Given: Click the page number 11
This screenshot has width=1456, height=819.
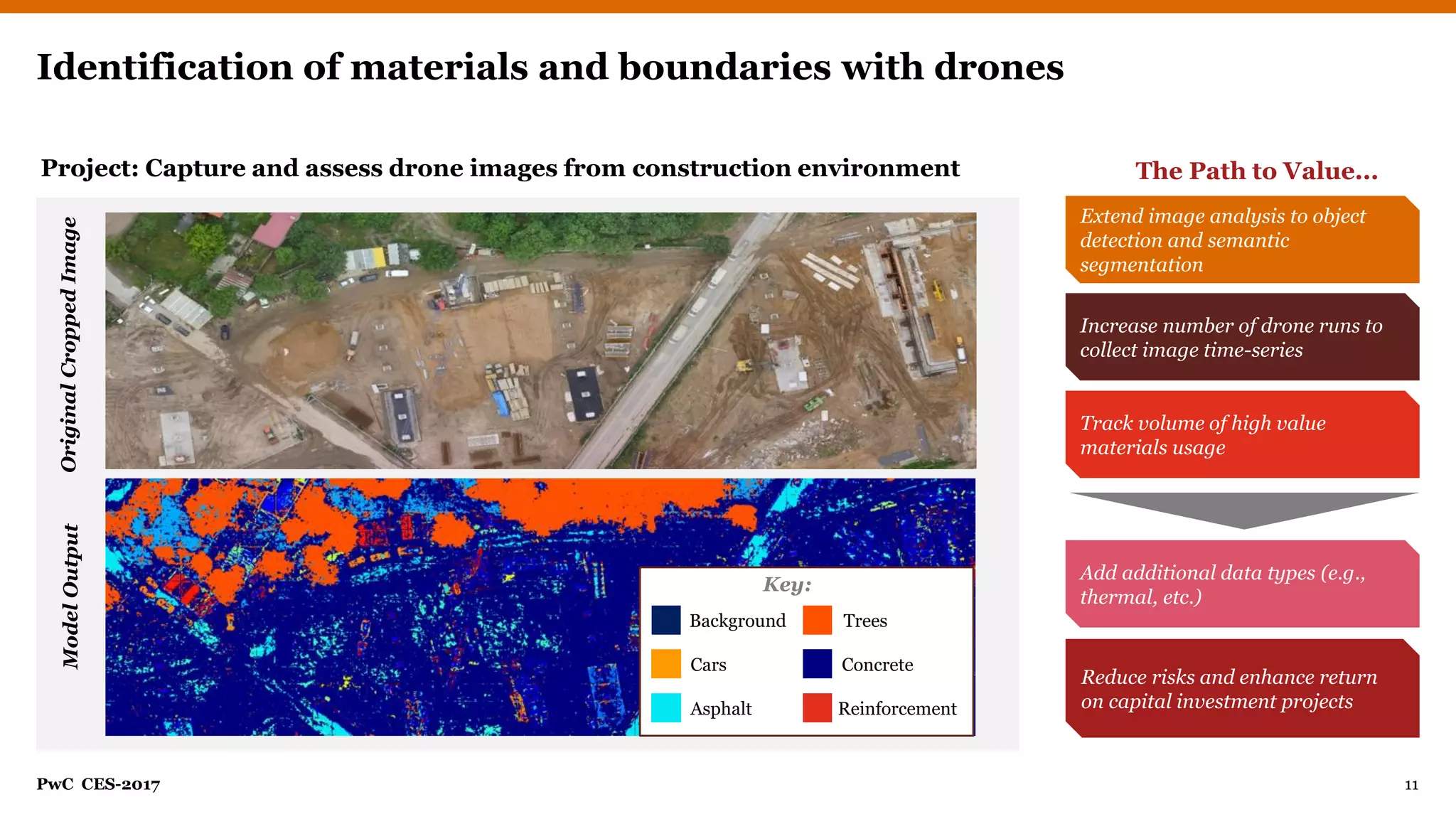Looking at the screenshot, I should pos(1411,785).
